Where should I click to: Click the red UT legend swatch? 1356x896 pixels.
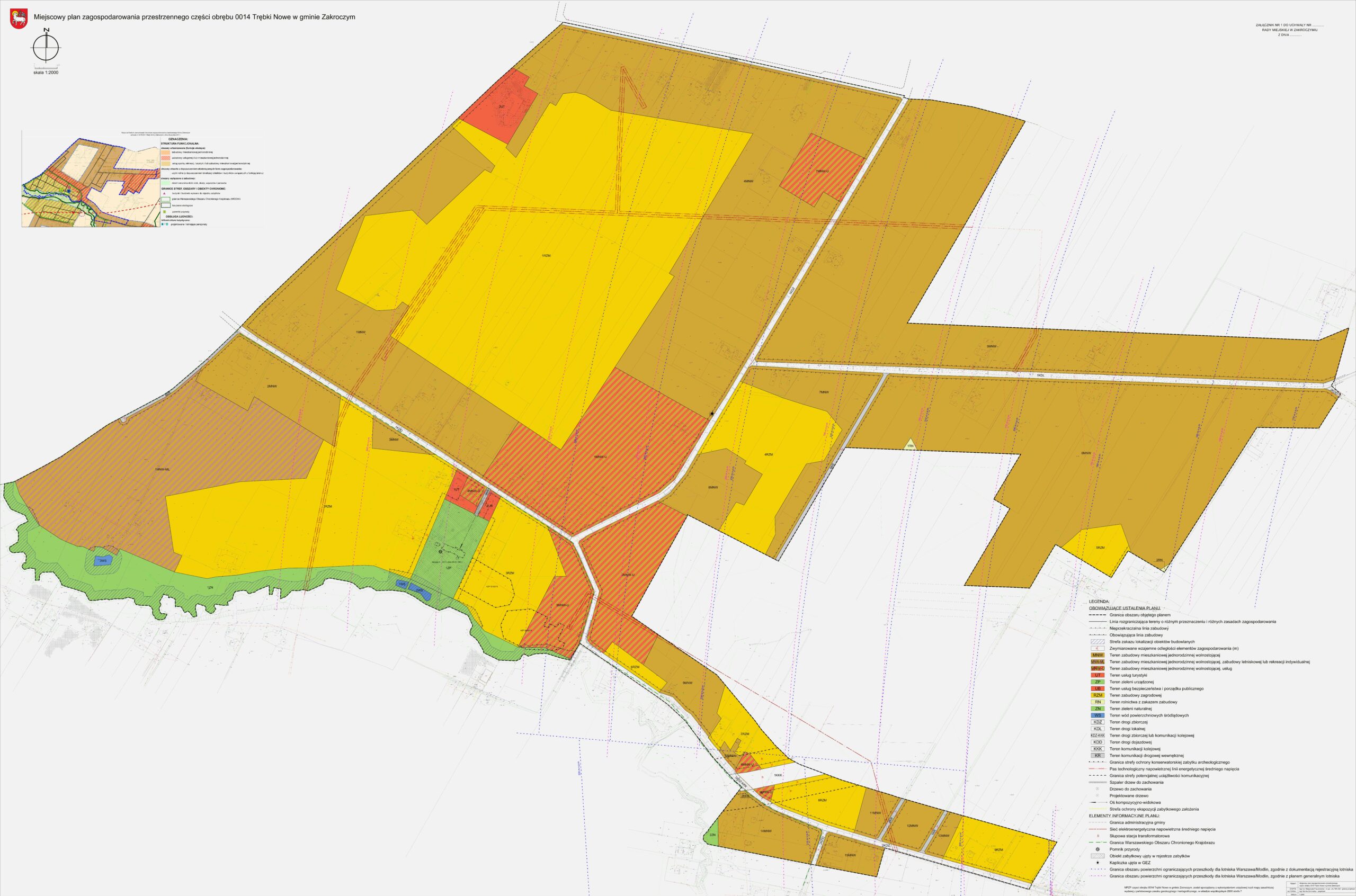(1097, 675)
